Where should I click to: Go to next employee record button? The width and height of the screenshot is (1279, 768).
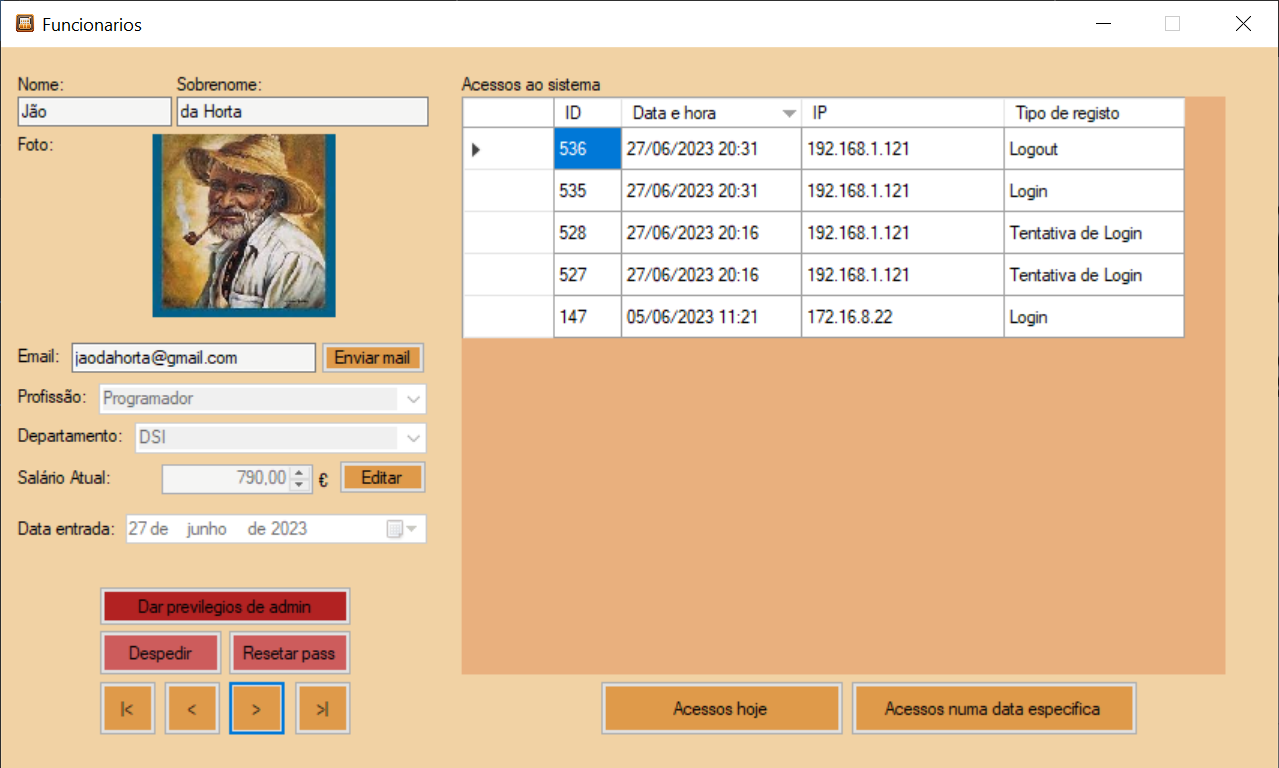257,709
